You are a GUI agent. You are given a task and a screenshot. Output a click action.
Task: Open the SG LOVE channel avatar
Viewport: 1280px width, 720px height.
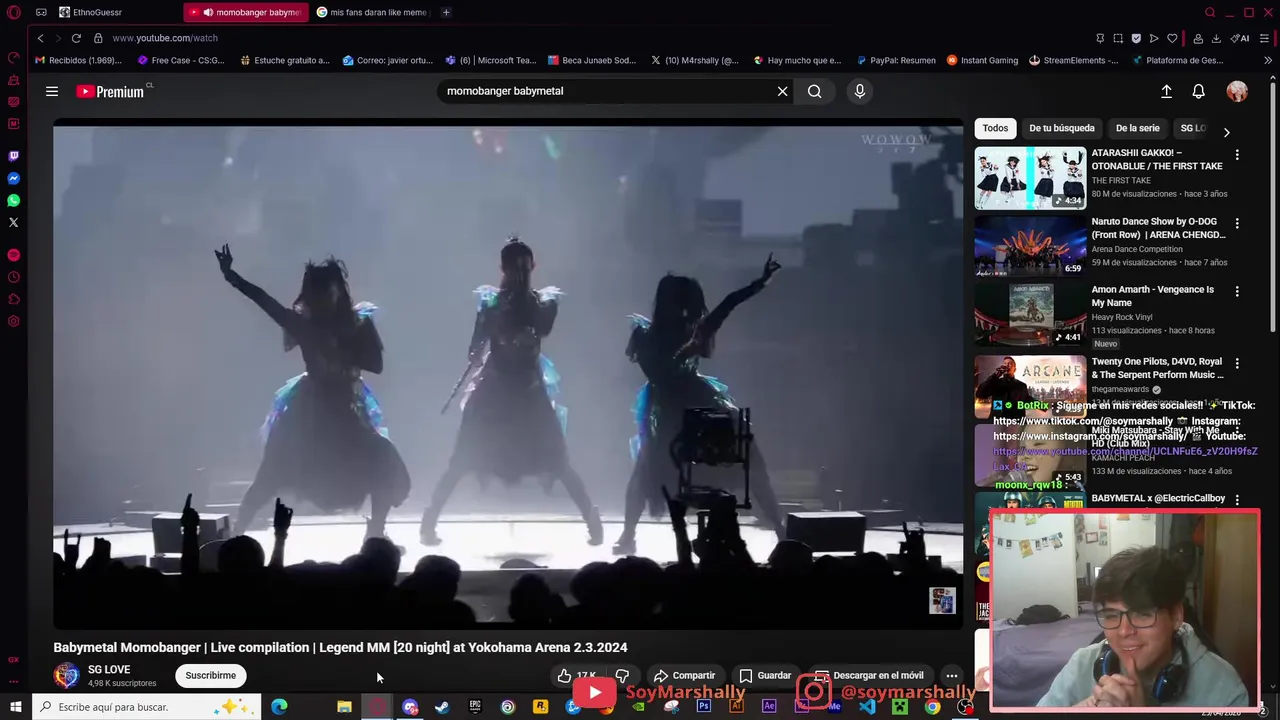point(66,675)
